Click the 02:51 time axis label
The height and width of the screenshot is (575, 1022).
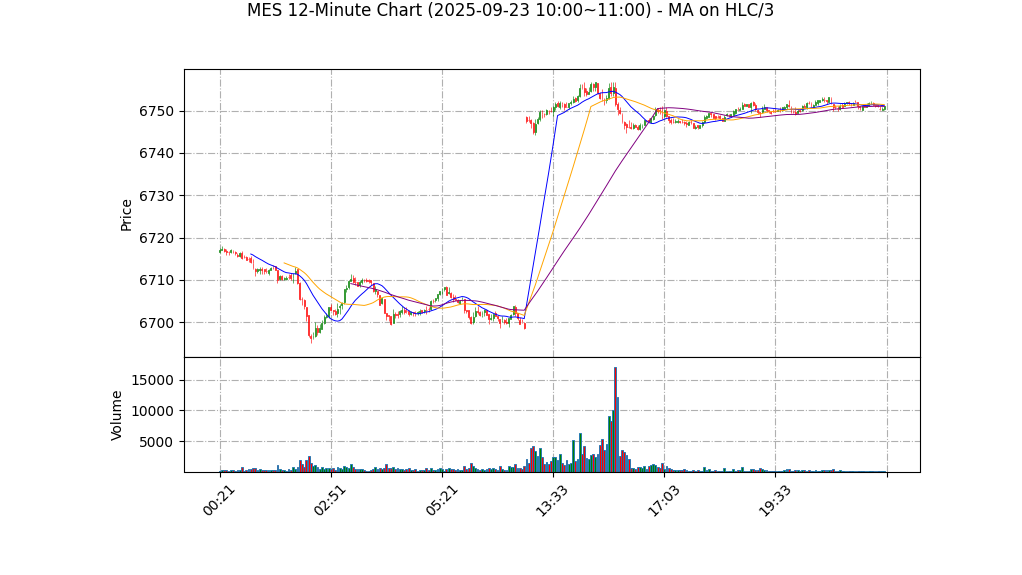[x=328, y=501]
